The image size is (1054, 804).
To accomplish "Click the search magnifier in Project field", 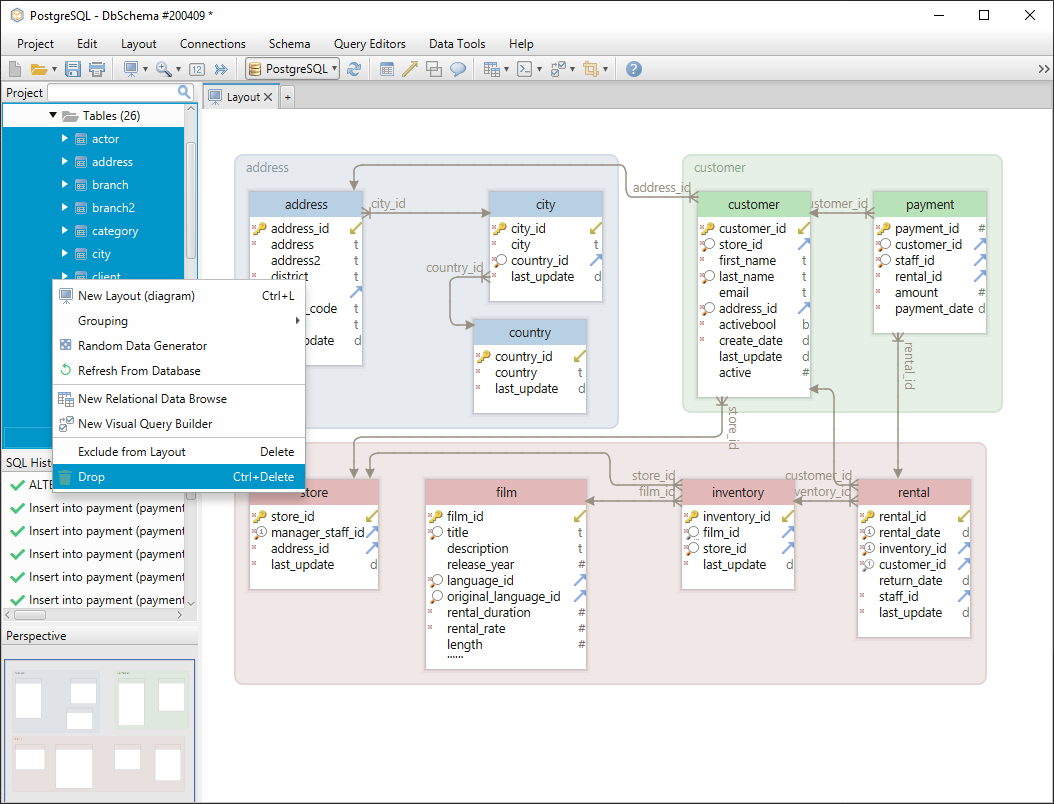I will point(184,91).
